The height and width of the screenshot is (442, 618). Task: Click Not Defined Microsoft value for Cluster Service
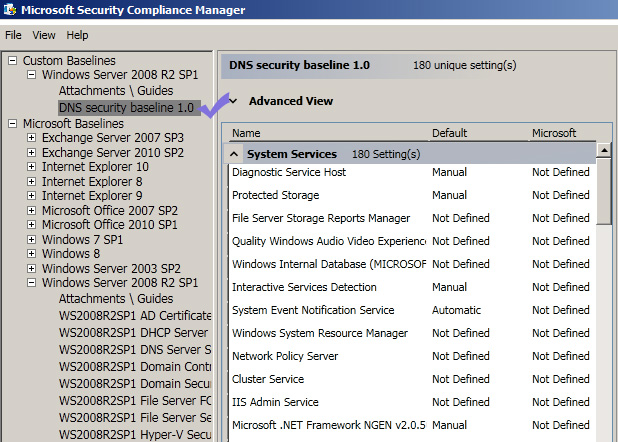(x=560, y=379)
